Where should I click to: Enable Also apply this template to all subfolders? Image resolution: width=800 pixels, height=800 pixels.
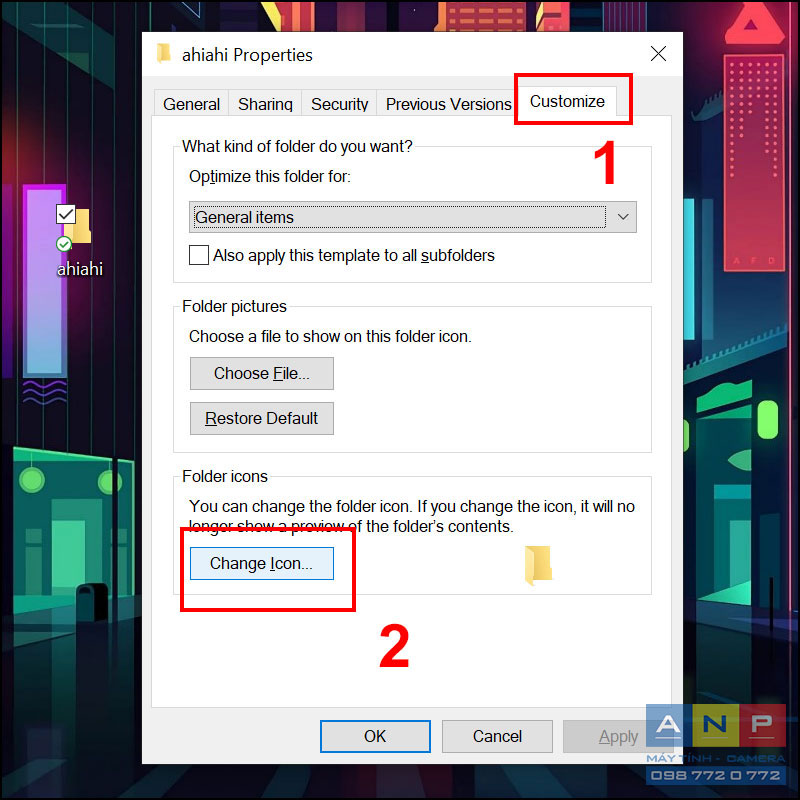[x=198, y=255]
